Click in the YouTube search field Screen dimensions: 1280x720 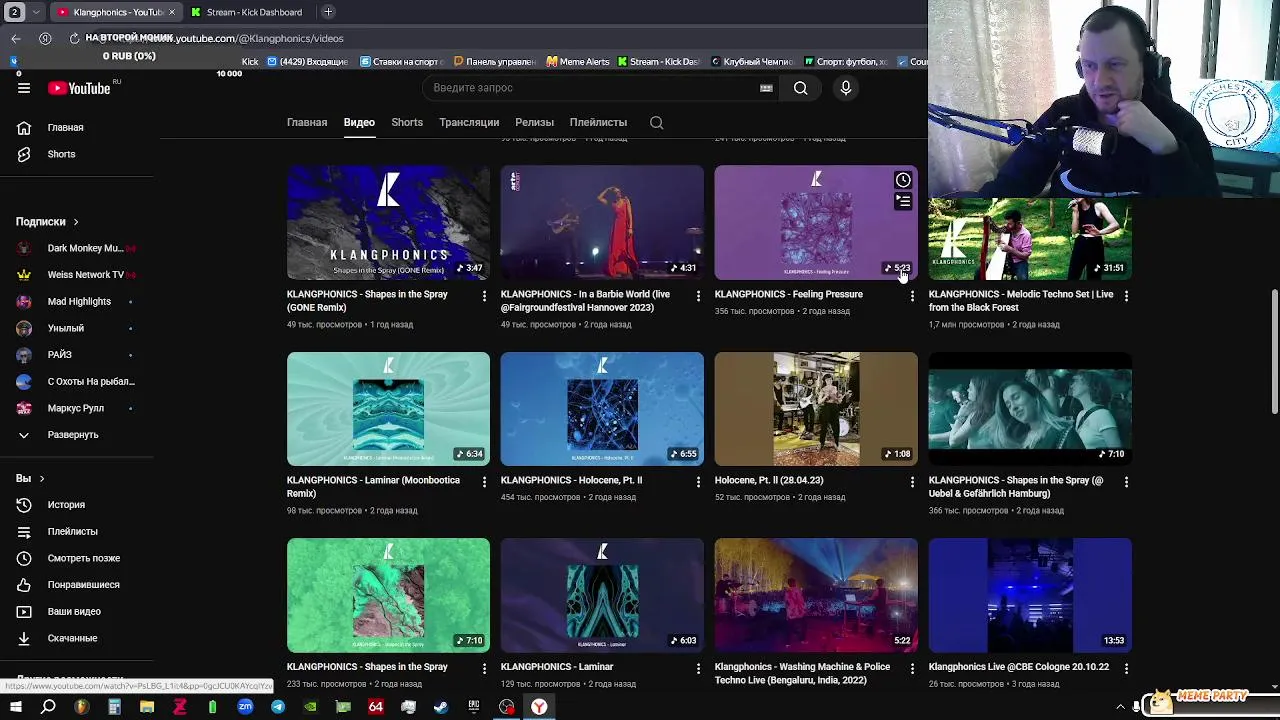point(590,88)
